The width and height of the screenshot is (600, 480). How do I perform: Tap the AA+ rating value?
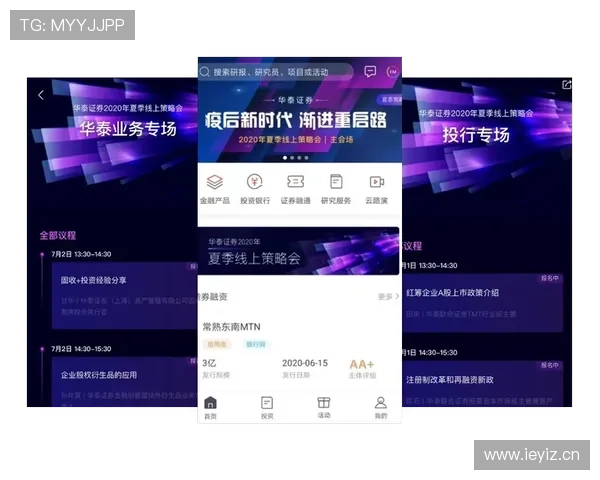362,364
